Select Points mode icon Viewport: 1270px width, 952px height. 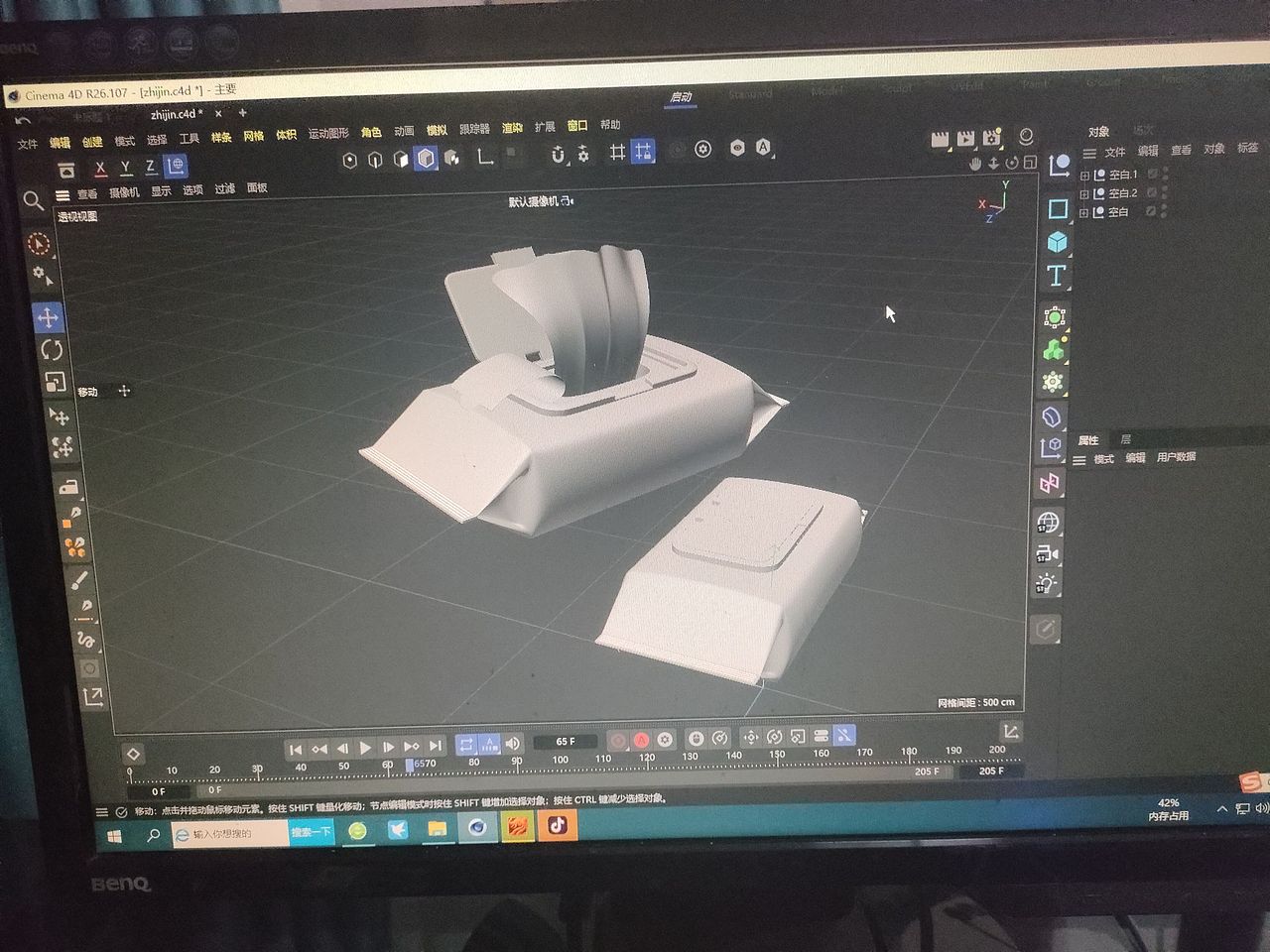(349, 160)
